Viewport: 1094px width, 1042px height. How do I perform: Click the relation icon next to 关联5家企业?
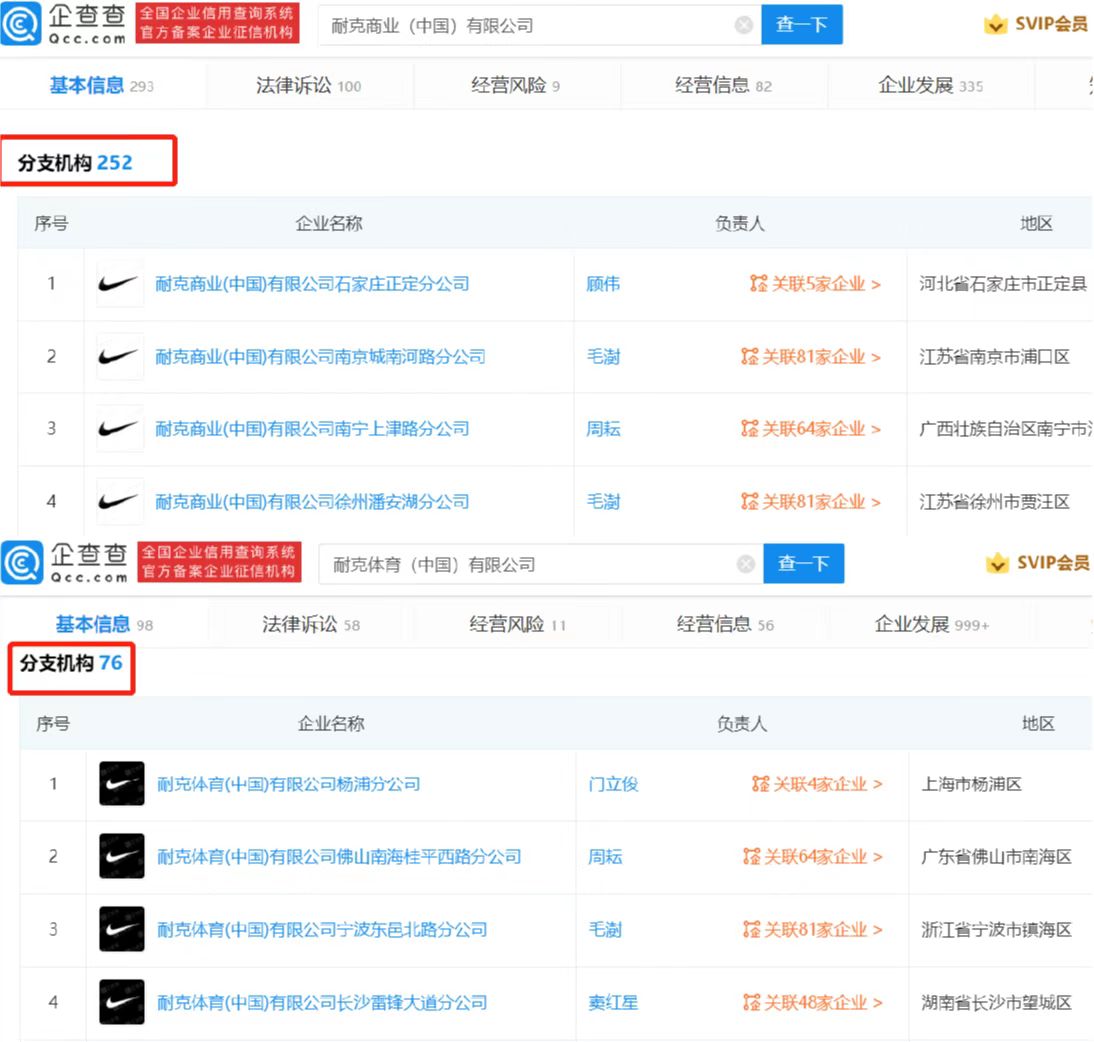point(758,283)
